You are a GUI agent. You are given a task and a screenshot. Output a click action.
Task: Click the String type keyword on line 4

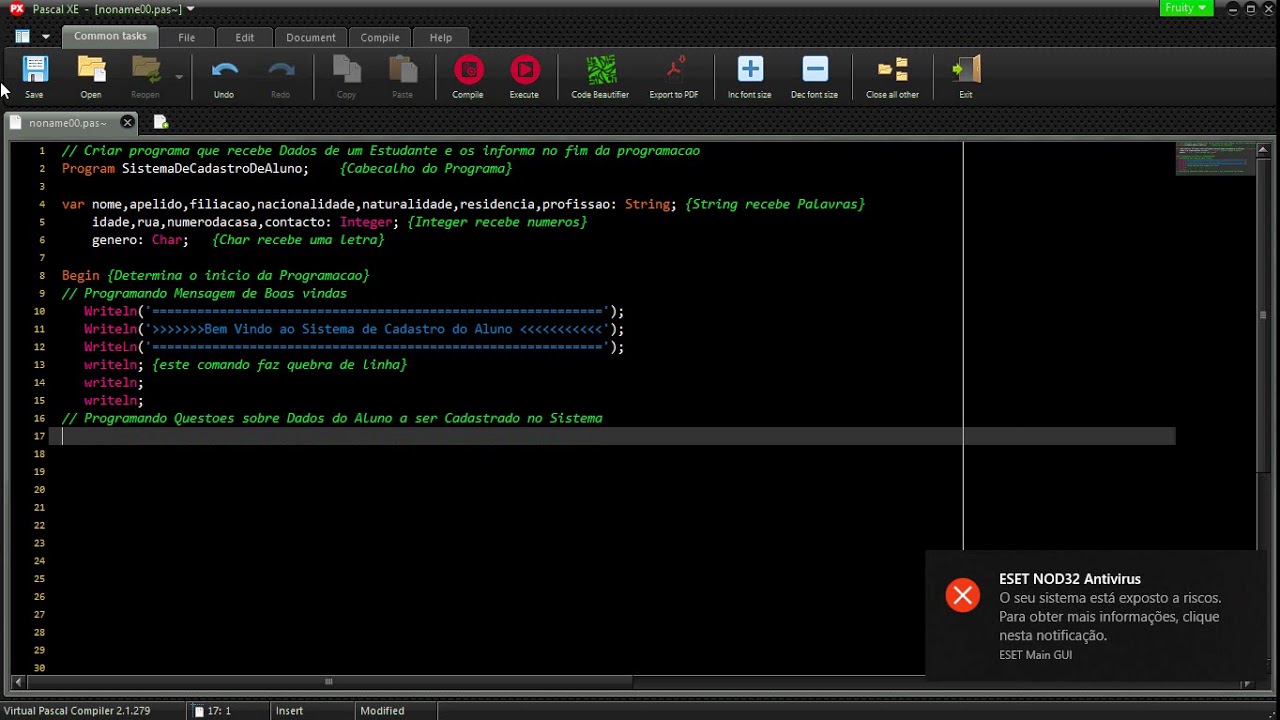point(647,204)
